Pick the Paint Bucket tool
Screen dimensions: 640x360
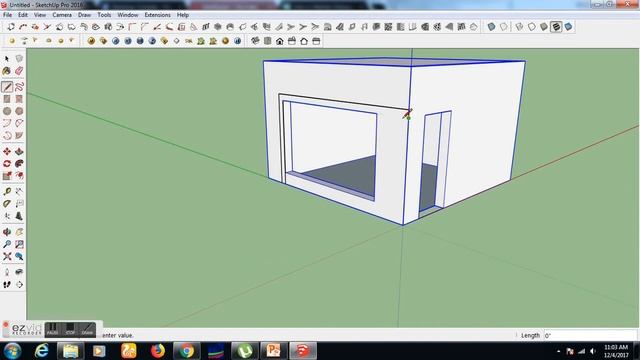(x=7, y=71)
